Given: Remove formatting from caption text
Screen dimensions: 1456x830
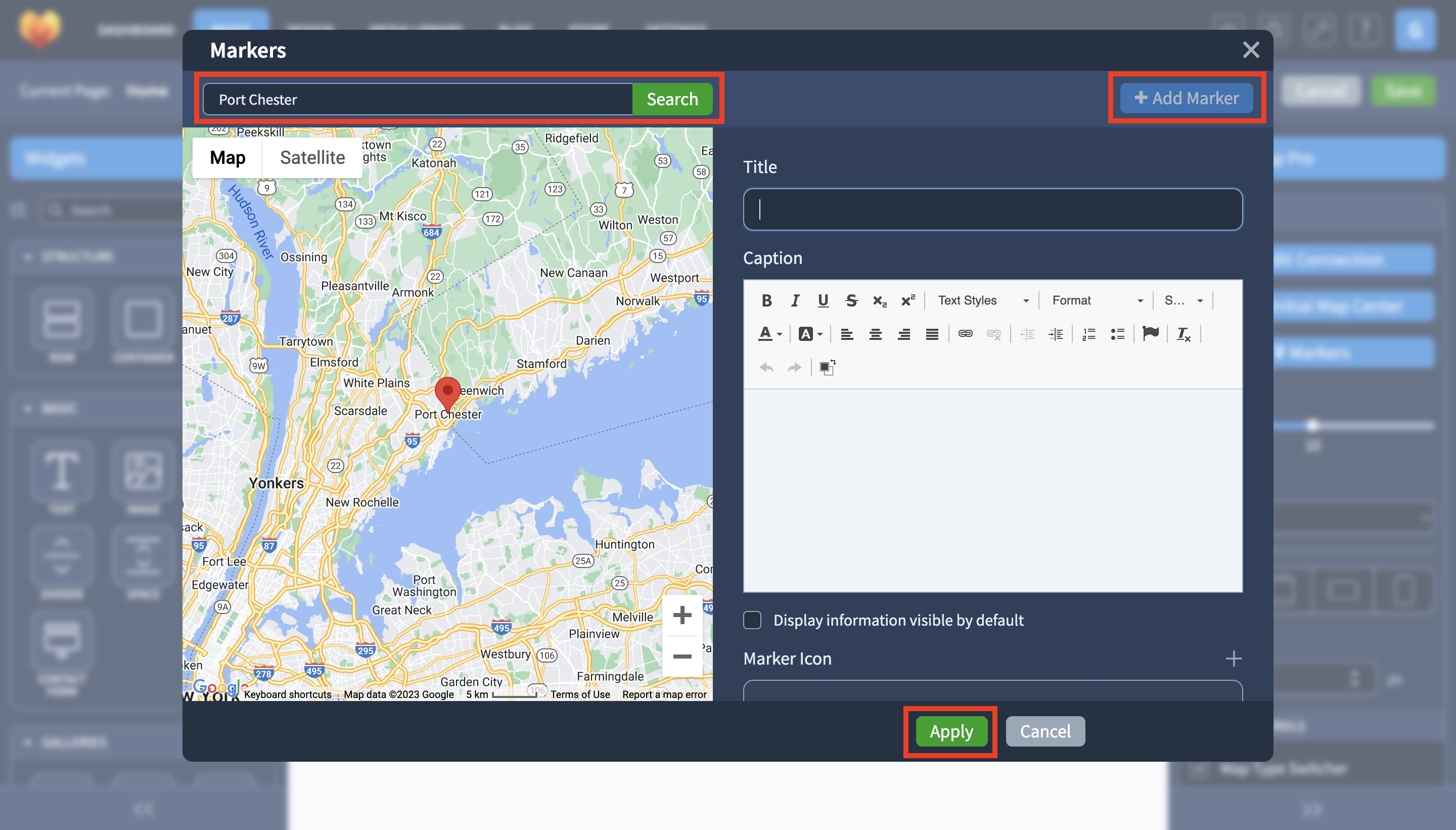Looking at the screenshot, I should pyautogui.click(x=1184, y=334).
